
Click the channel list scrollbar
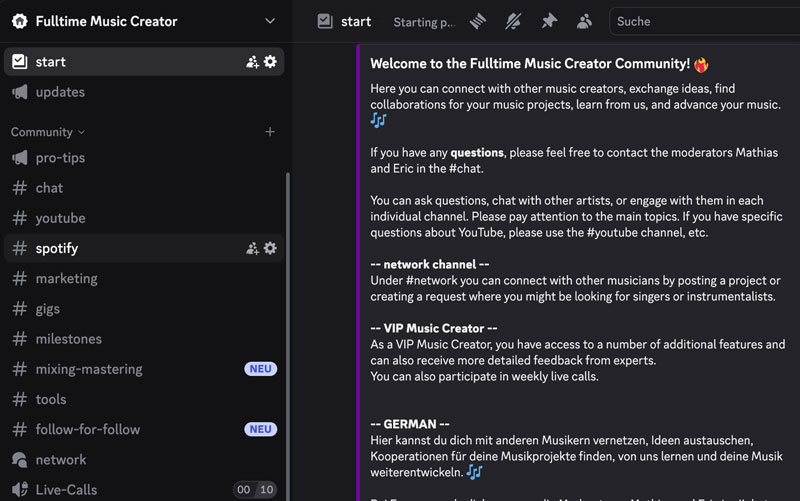(288, 330)
